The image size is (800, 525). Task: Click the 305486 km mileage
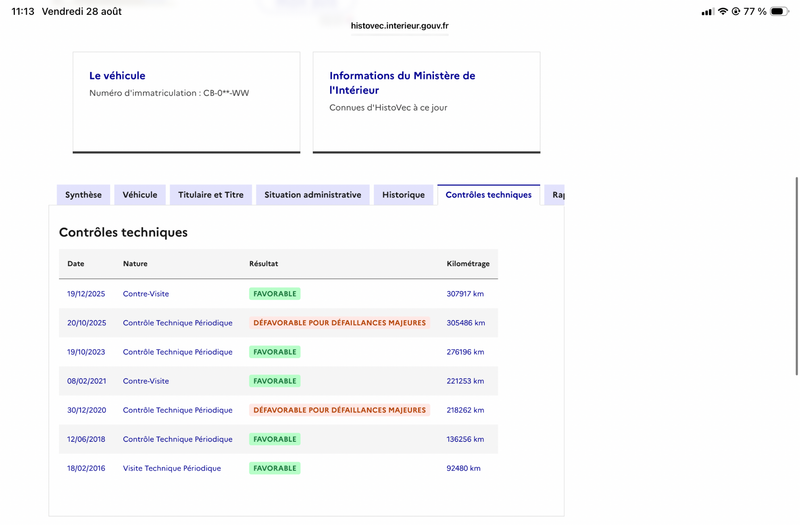point(466,323)
